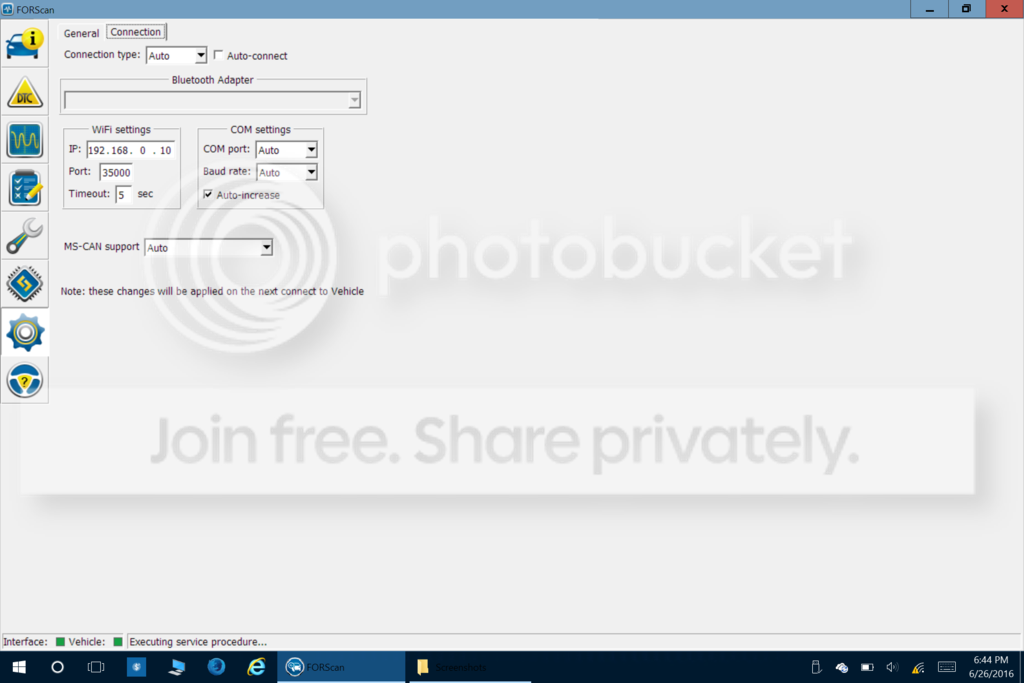Expand the Connection type dropdown
The height and width of the screenshot is (683, 1024).
(176, 56)
